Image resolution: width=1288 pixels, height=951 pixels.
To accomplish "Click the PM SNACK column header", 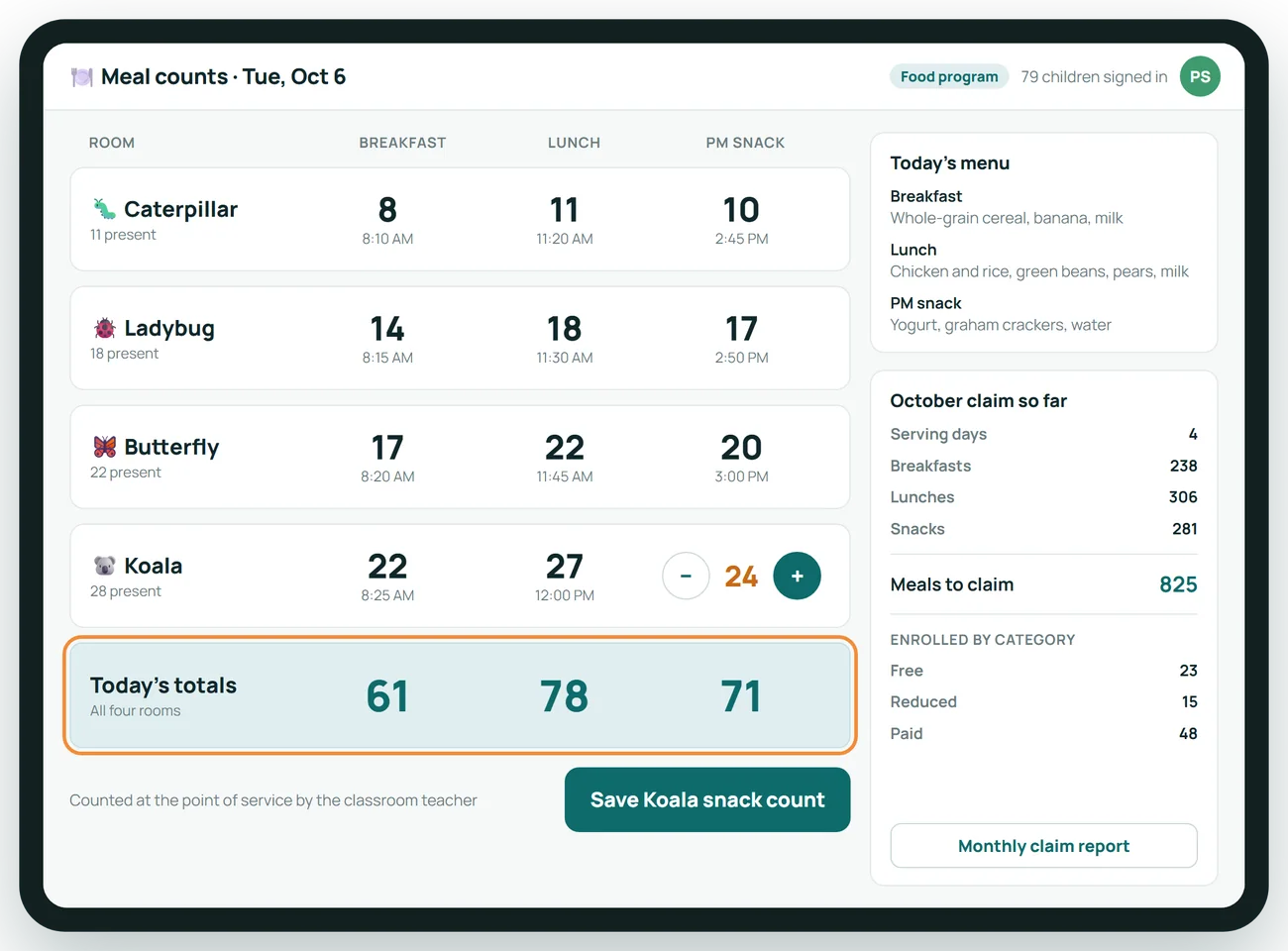I will coord(745,143).
